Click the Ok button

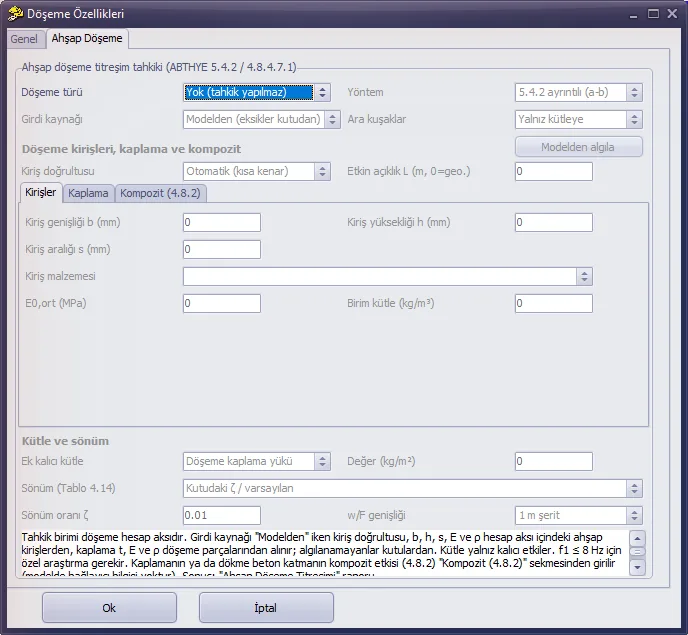tap(109, 608)
